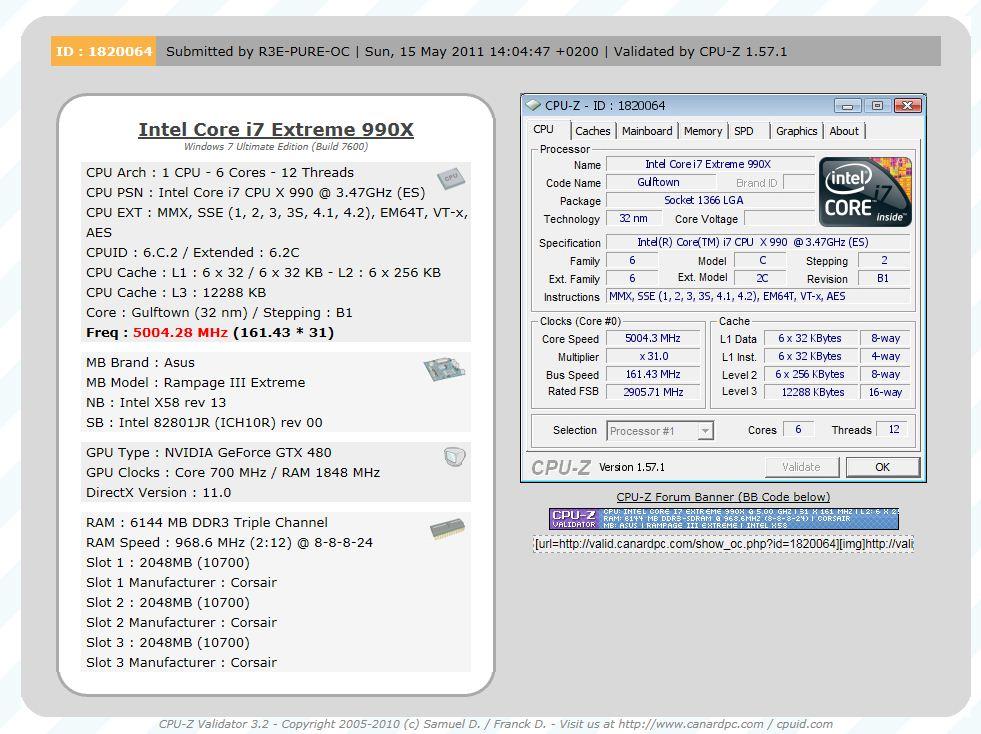Click 'Windows 7 Ultimate Edition' subtitle text

(x=246, y=146)
